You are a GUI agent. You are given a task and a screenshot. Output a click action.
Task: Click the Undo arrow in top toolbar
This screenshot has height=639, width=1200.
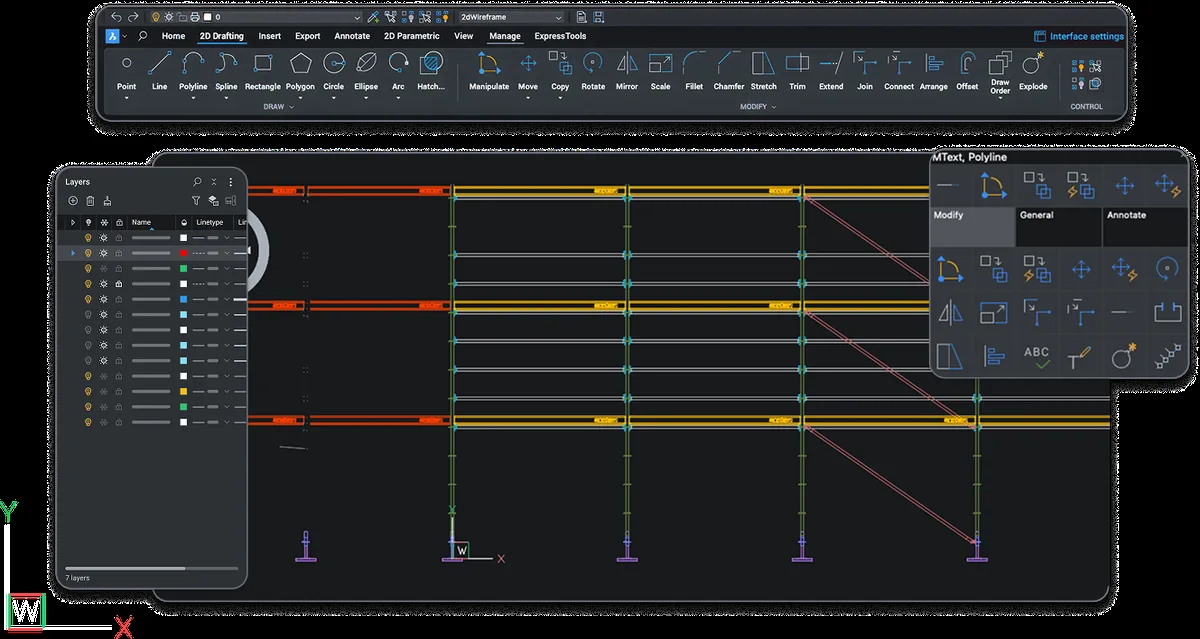[x=116, y=17]
